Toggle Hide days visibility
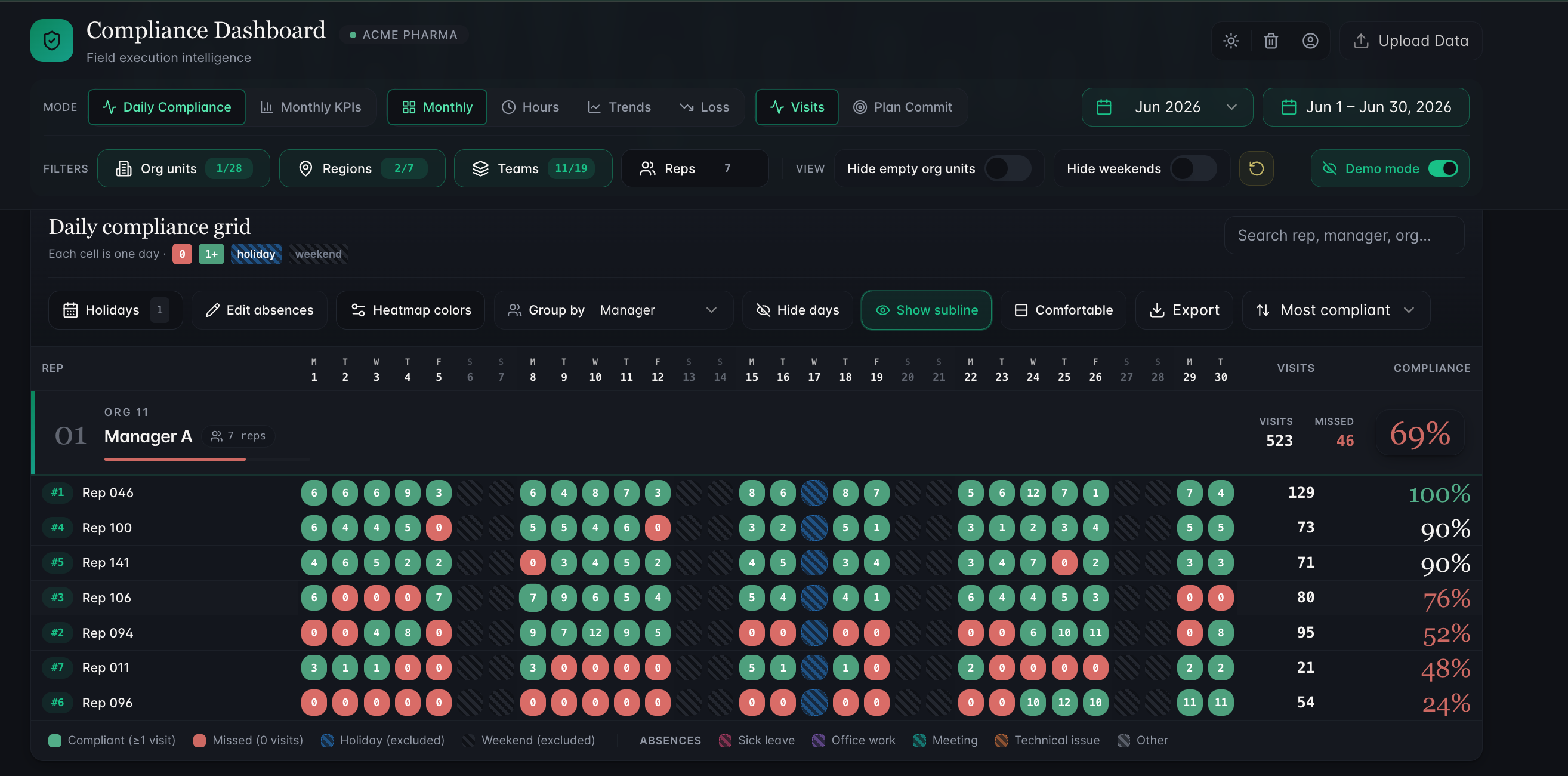1568x776 pixels. coord(797,310)
